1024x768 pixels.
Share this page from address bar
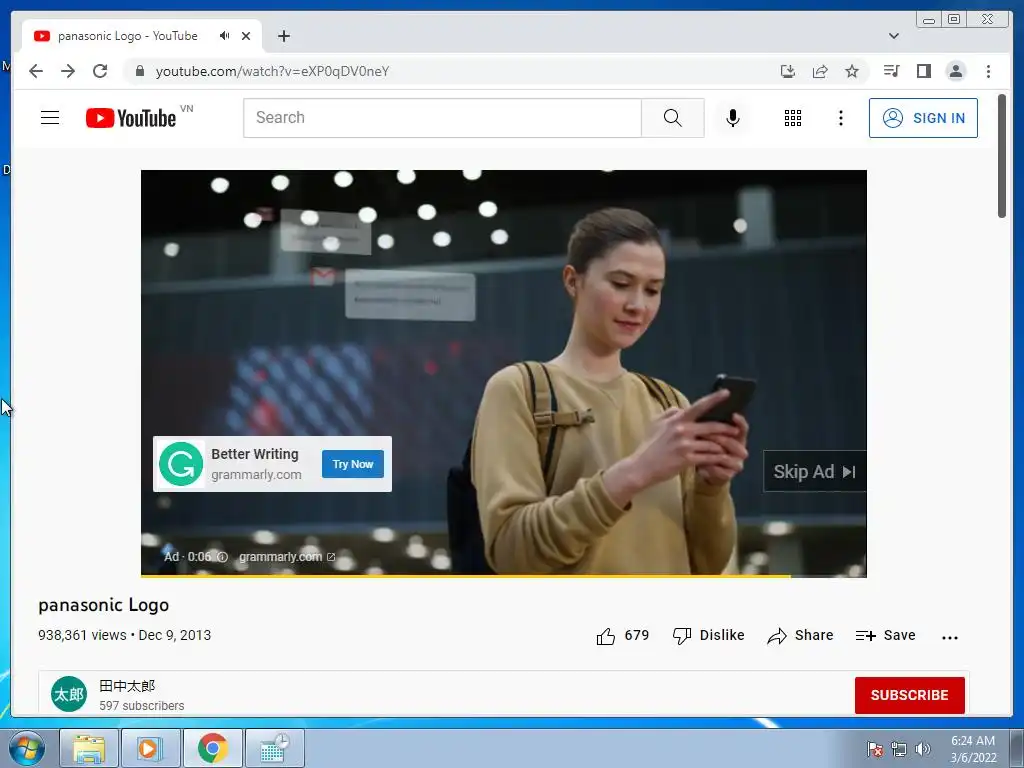[x=820, y=71]
